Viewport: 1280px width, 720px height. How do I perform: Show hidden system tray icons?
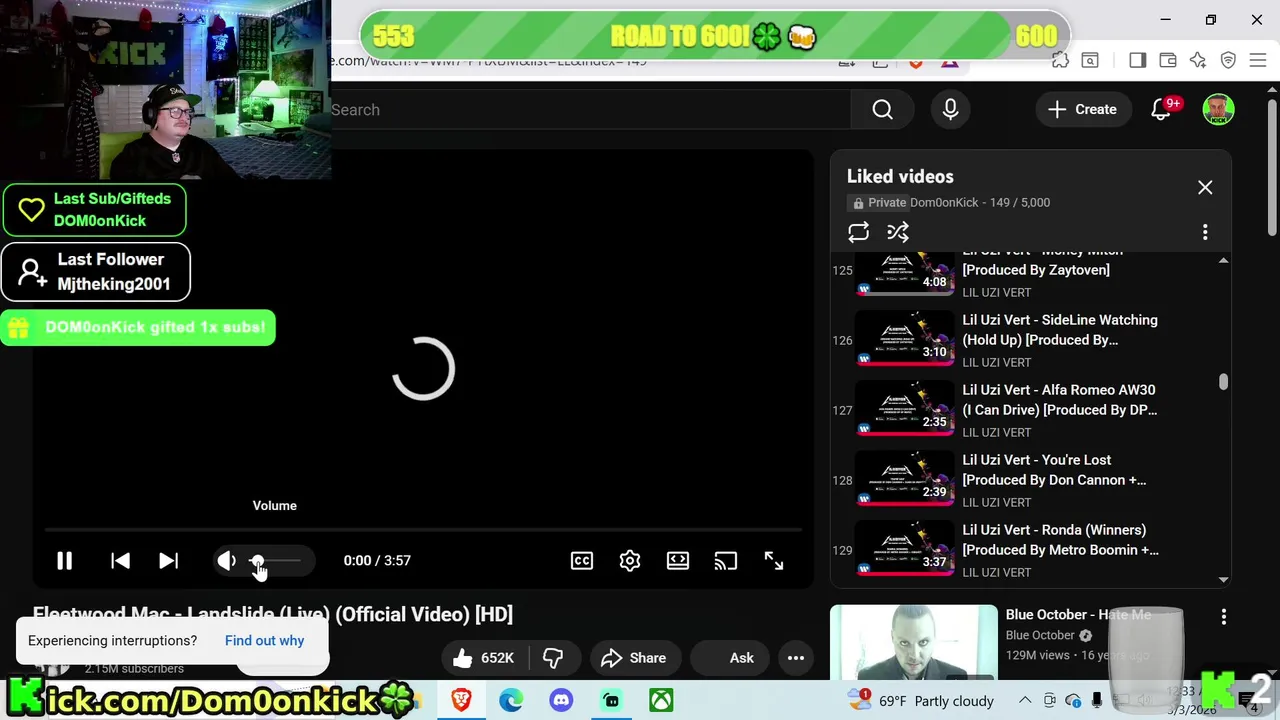[1024, 700]
